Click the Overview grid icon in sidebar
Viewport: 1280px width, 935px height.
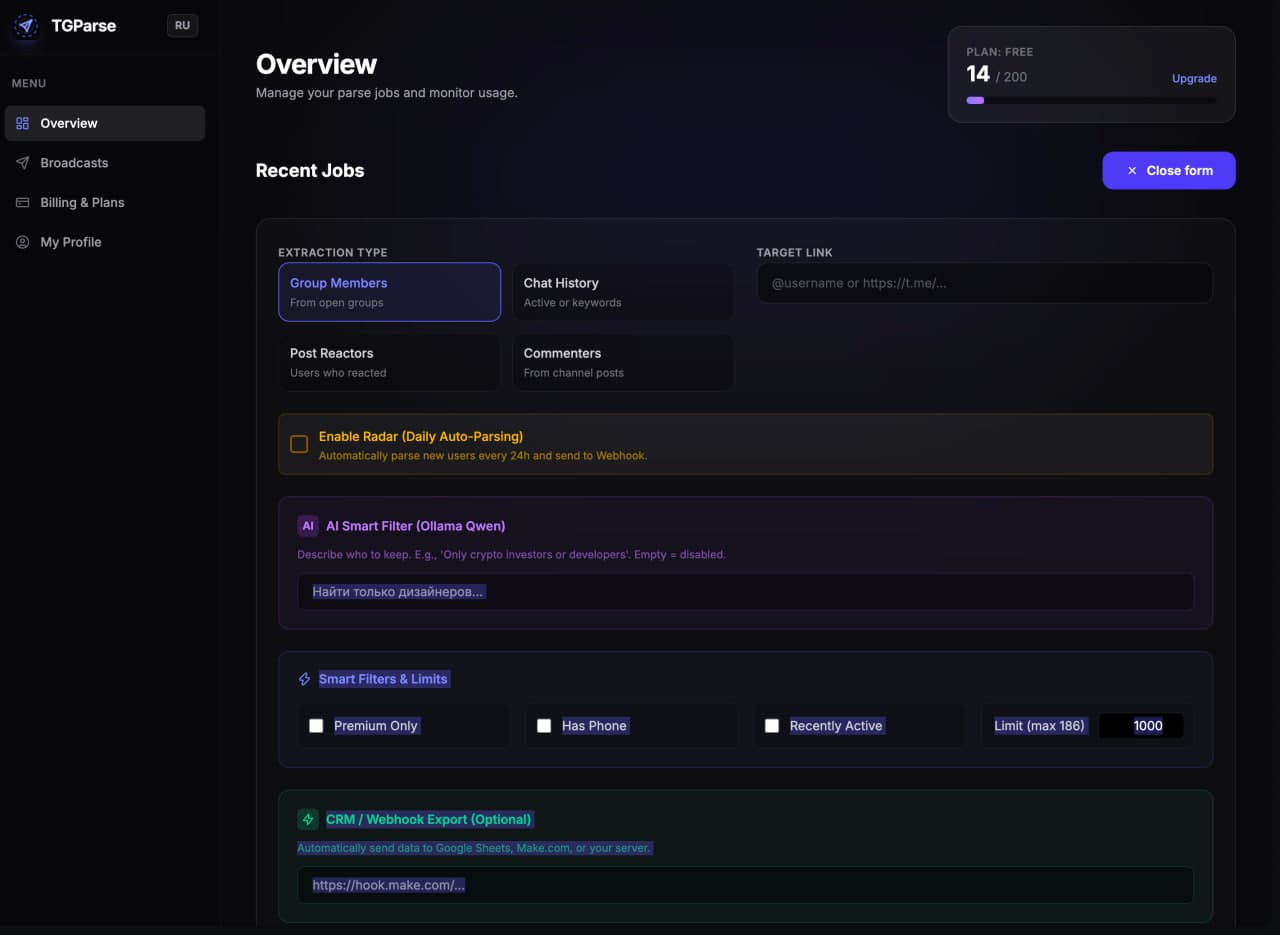pyautogui.click(x=22, y=123)
